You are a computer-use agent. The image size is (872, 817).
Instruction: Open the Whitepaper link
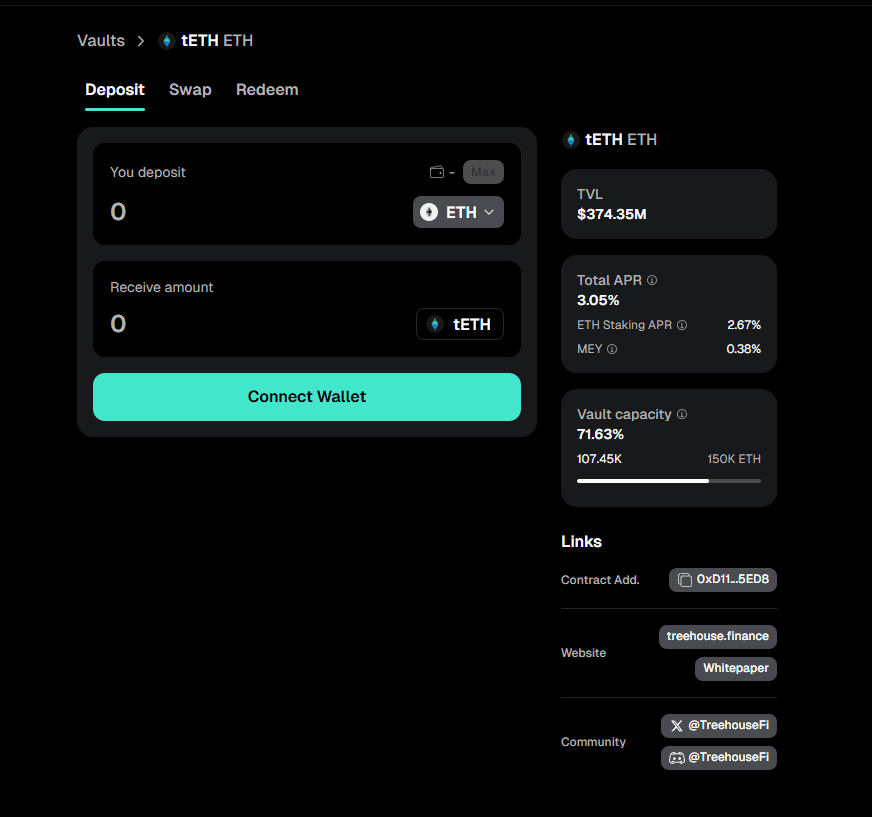736,668
